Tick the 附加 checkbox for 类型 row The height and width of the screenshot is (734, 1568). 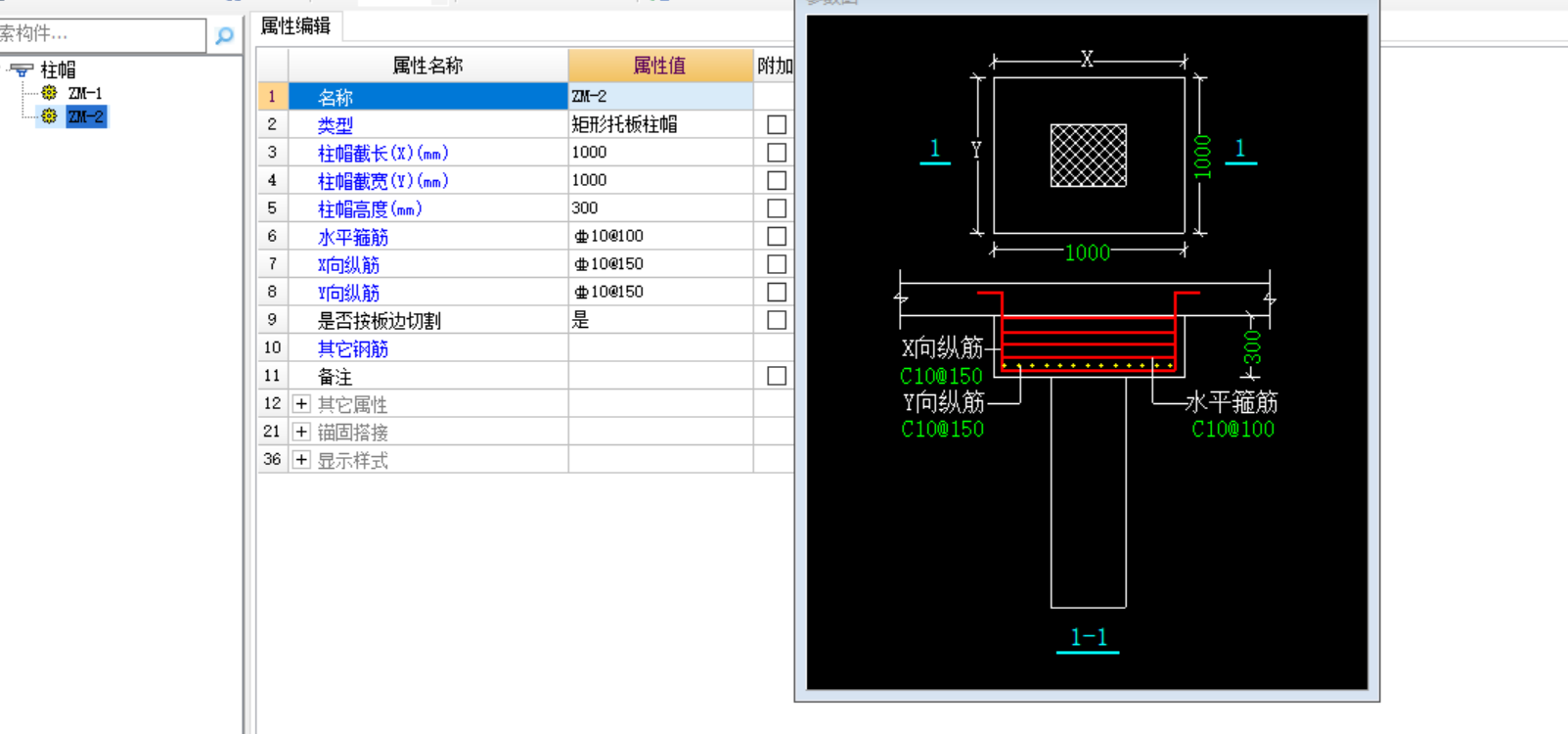[777, 124]
